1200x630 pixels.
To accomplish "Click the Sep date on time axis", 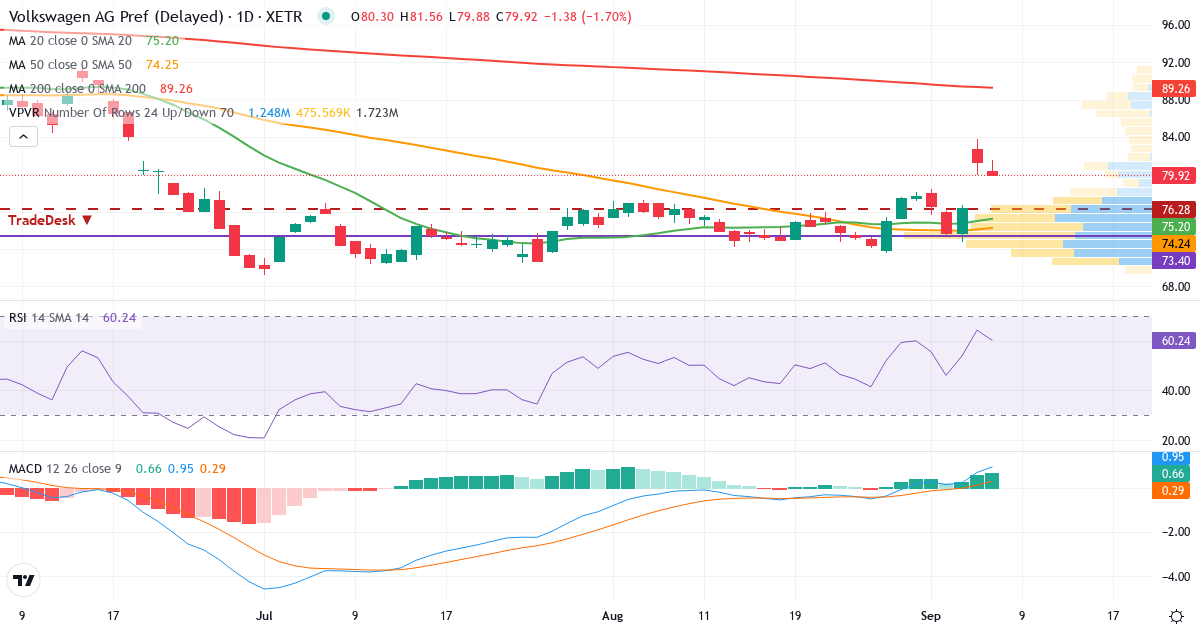I will 930,614.
